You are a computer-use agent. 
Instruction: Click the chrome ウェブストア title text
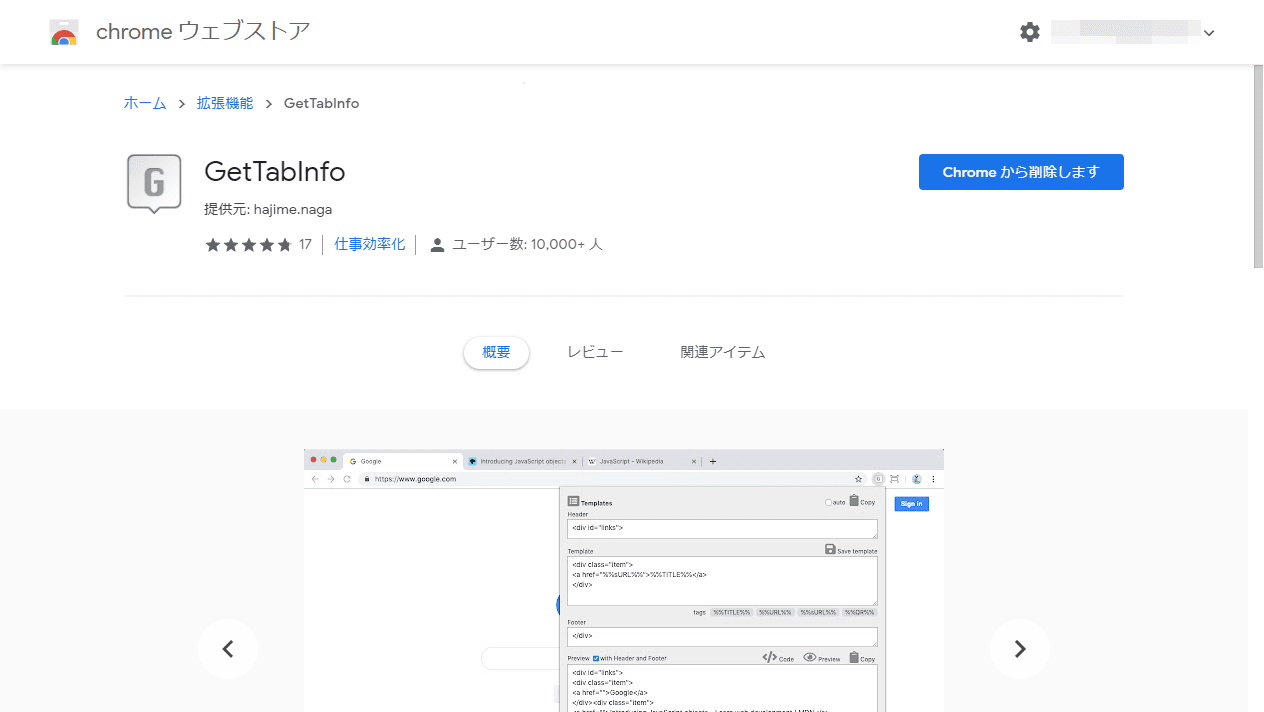tap(203, 32)
